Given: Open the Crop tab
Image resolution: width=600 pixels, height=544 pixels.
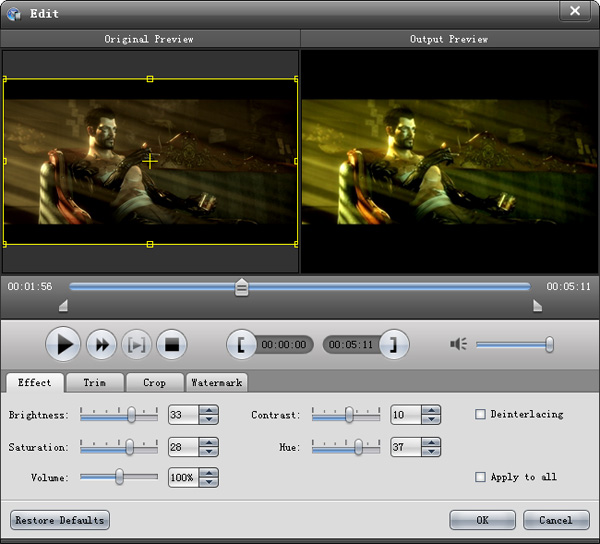Looking at the screenshot, I should (155, 383).
